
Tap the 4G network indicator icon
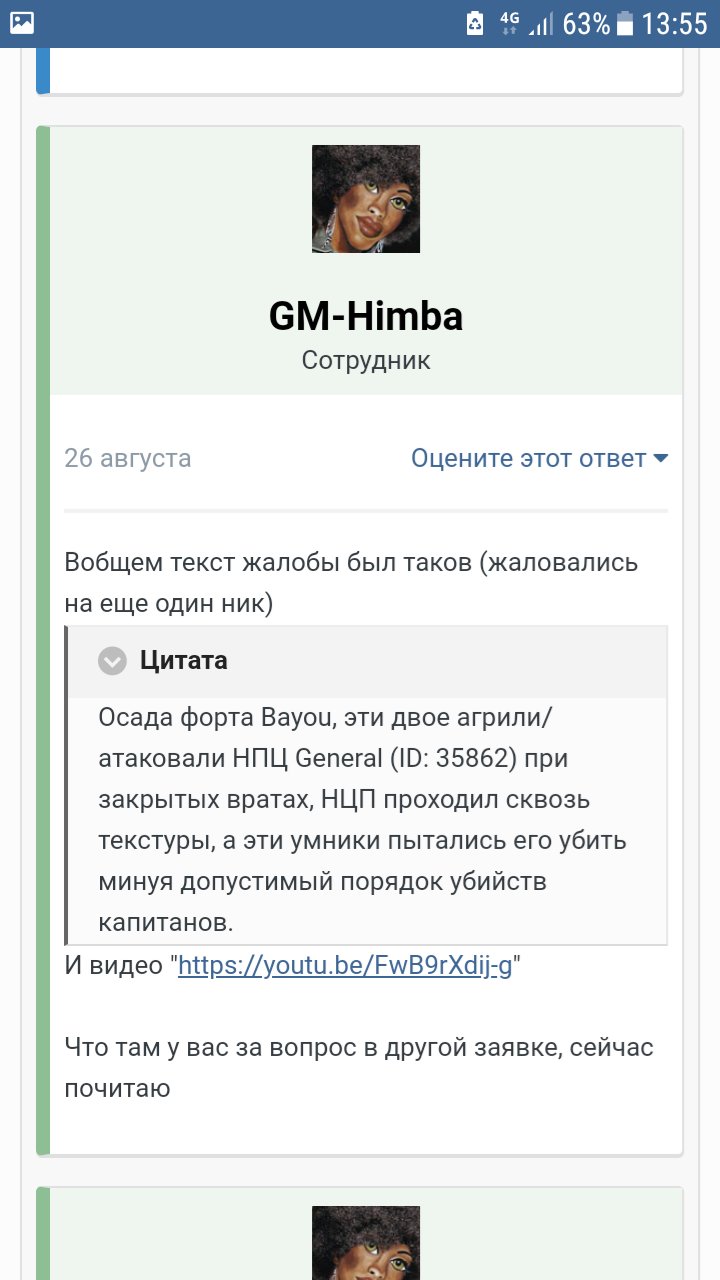[x=510, y=23]
